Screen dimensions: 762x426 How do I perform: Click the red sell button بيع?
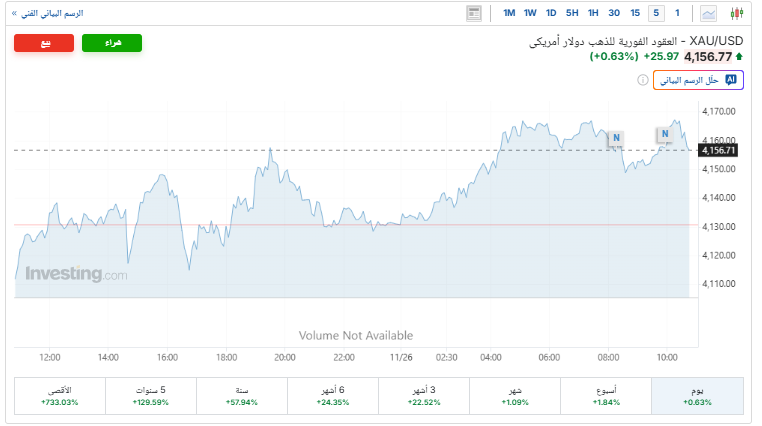(x=44, y=43)
